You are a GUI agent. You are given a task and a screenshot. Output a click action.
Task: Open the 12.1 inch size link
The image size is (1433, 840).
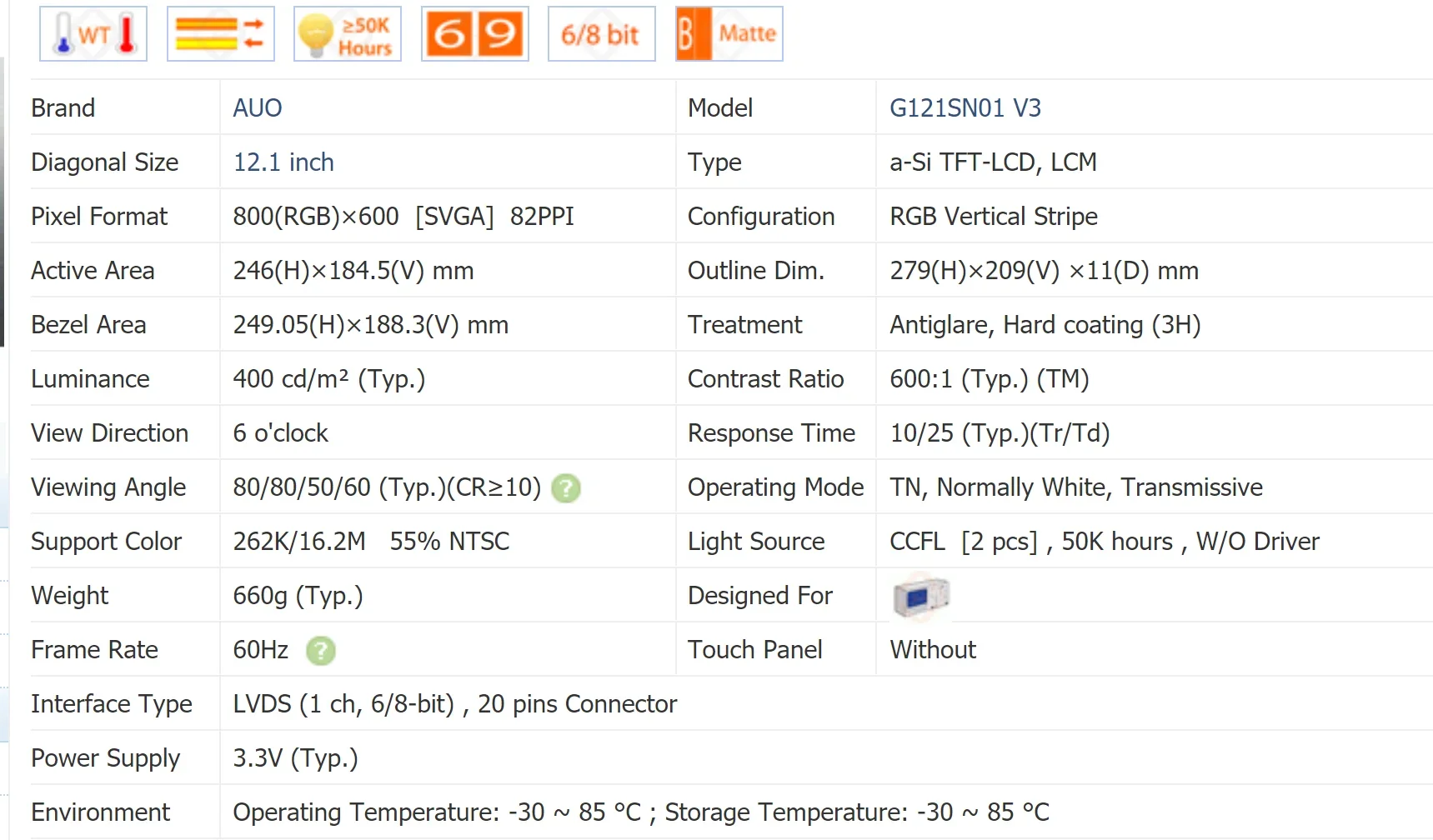tap(283, 162)
